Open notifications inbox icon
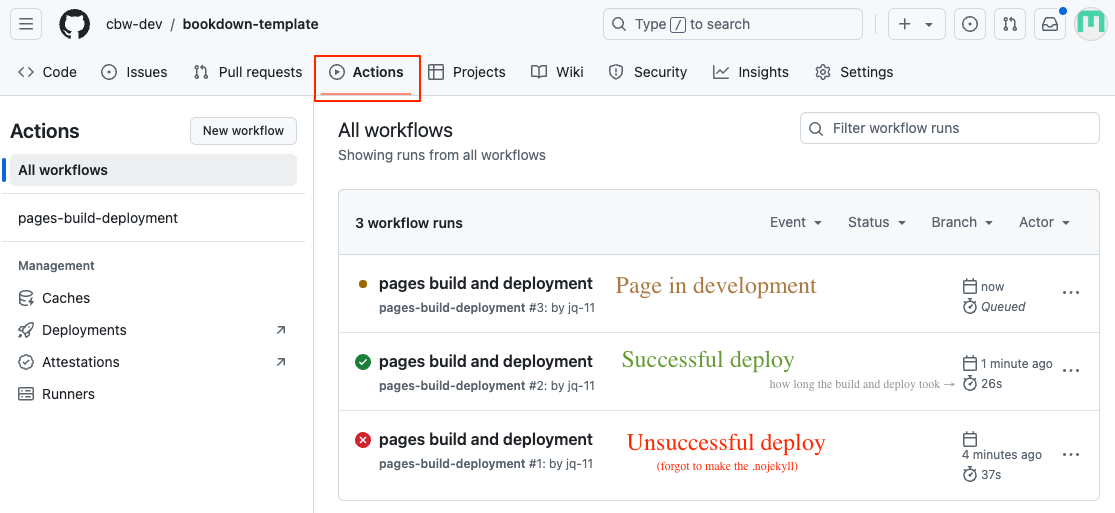1115x513 pixels. pyautogui.click(x=1050, y=24)
